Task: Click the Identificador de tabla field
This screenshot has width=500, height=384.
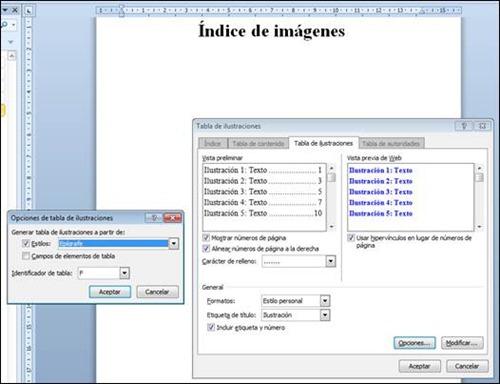Action: point(99,273)
